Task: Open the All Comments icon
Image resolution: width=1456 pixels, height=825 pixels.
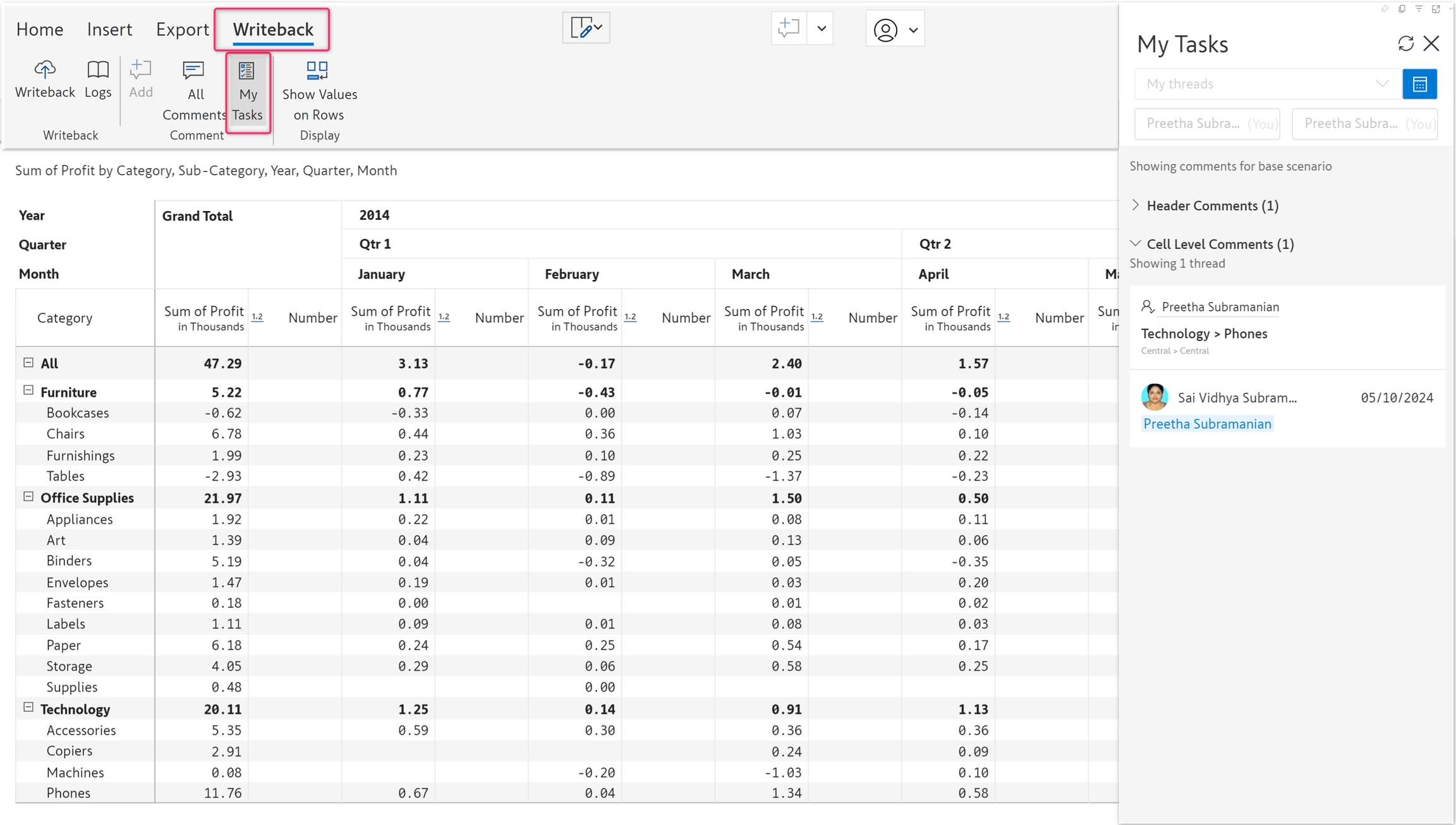Action: 193,70
